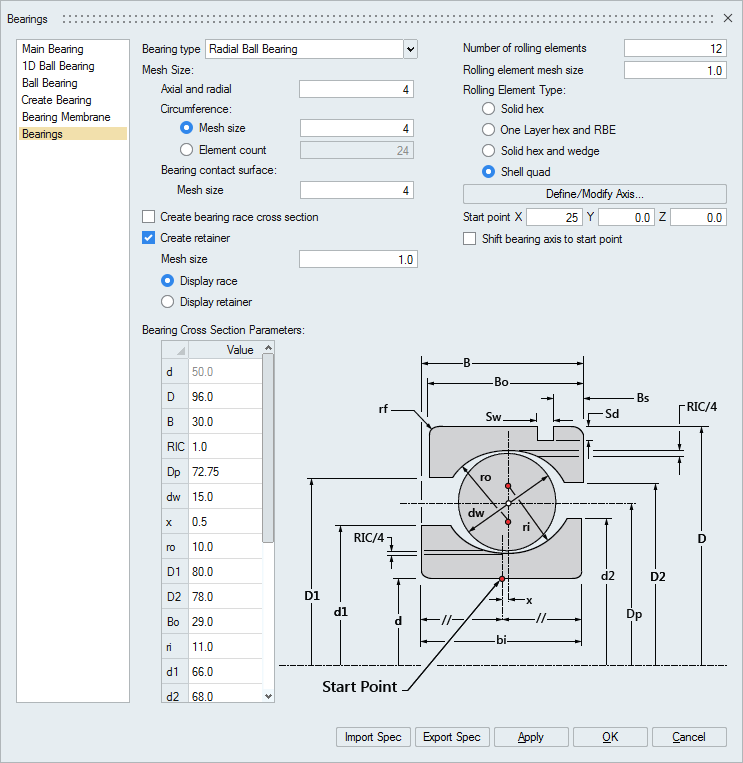Choose Solid hex rolling element type
The image size is (743, 763).
pos(489,109)
